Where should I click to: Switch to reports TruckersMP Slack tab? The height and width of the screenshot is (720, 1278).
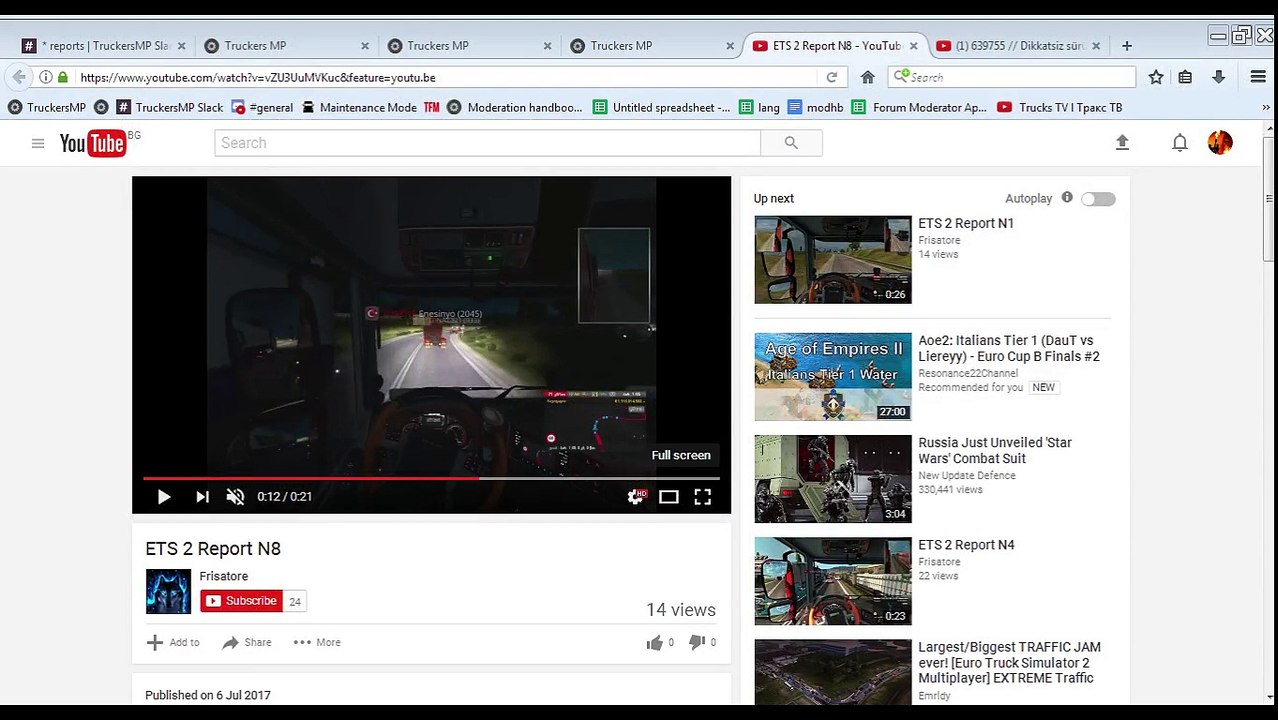(x=103, y=45)
